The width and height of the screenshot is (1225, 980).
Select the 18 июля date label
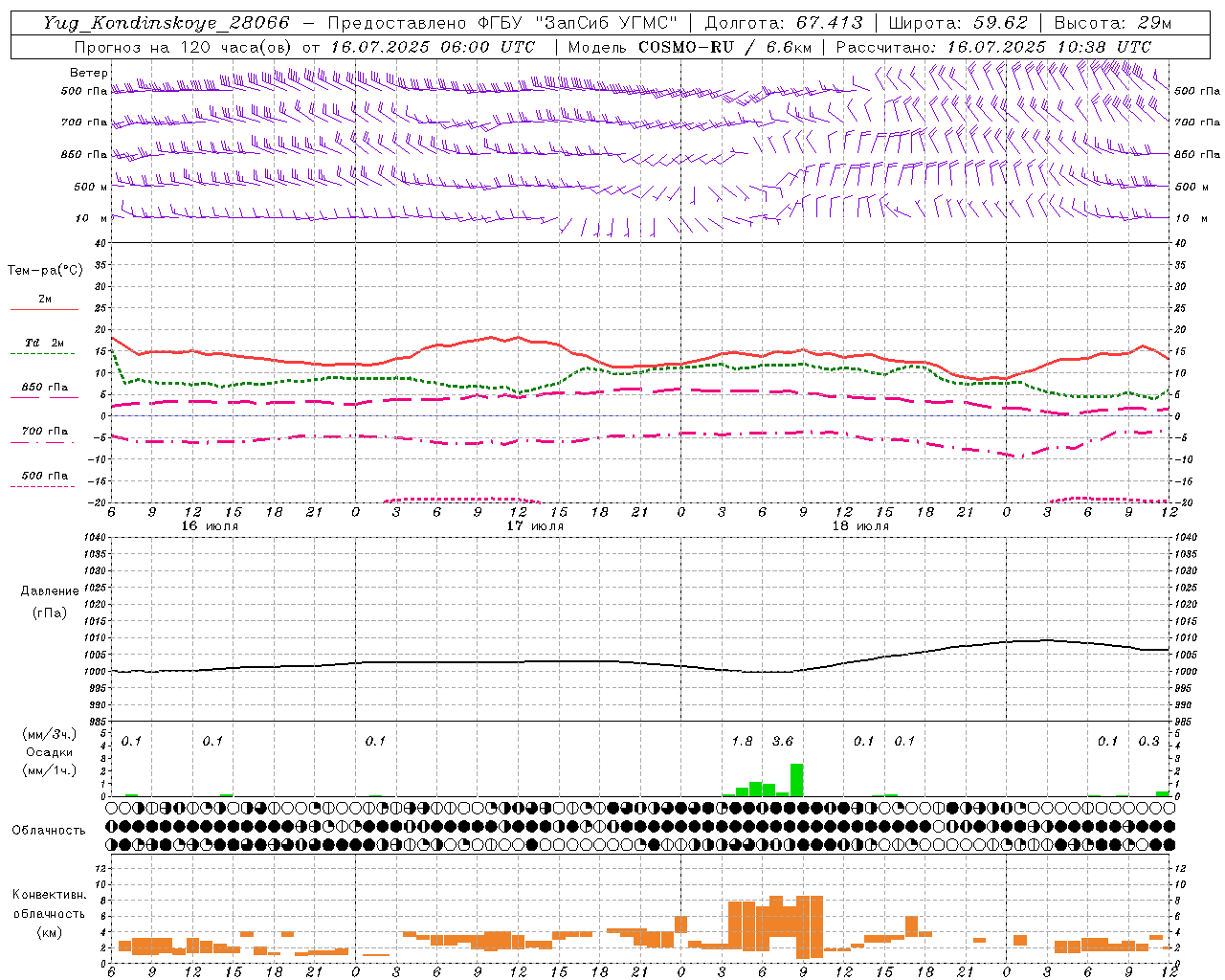point(860,526)
